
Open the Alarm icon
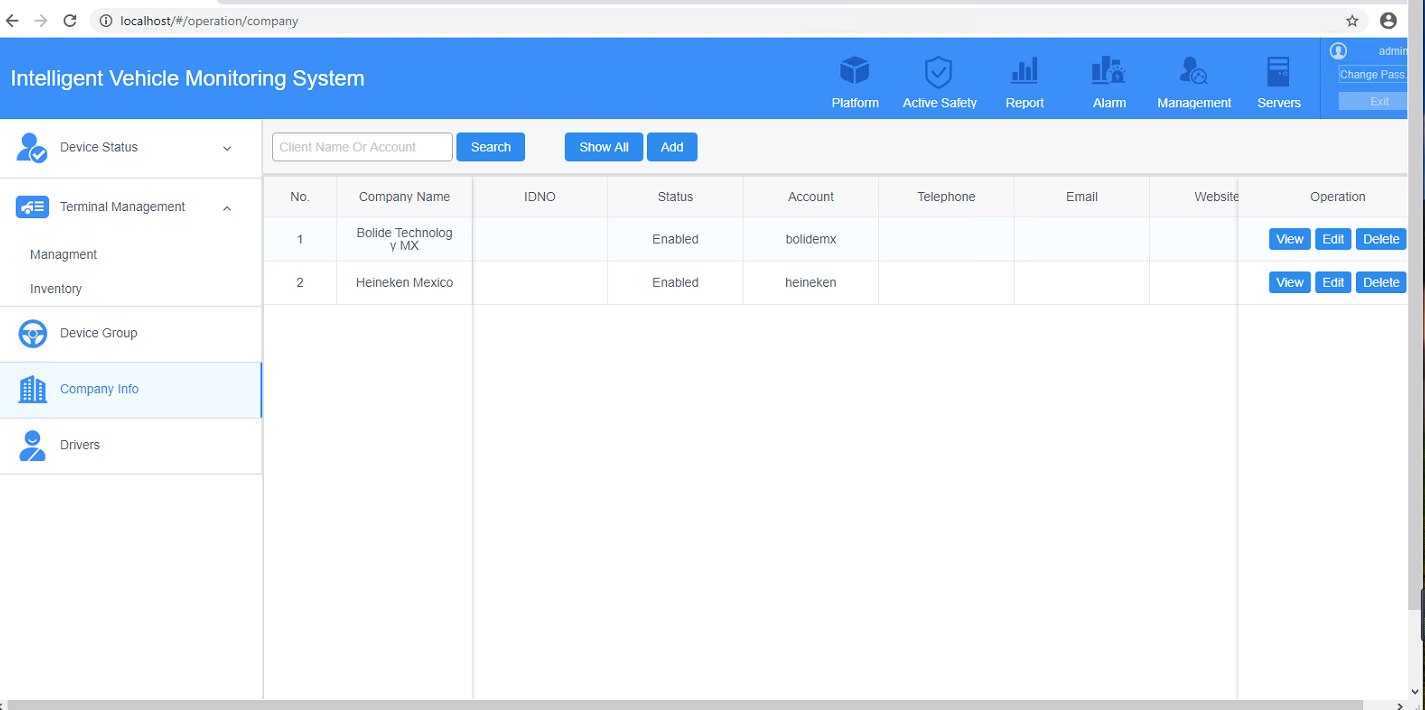[1108, 71]
